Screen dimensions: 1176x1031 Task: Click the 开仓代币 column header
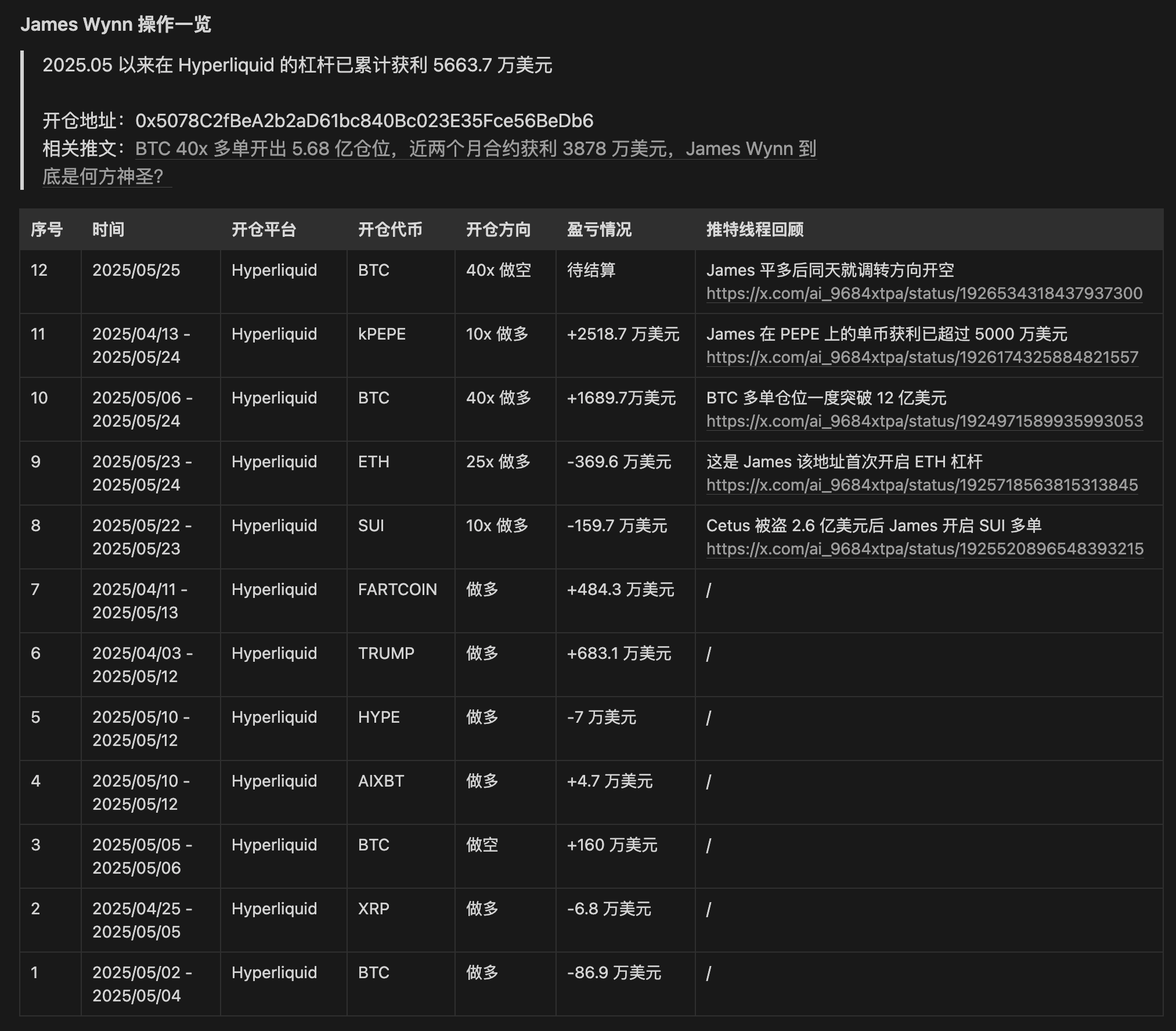(x=390, y=229)
